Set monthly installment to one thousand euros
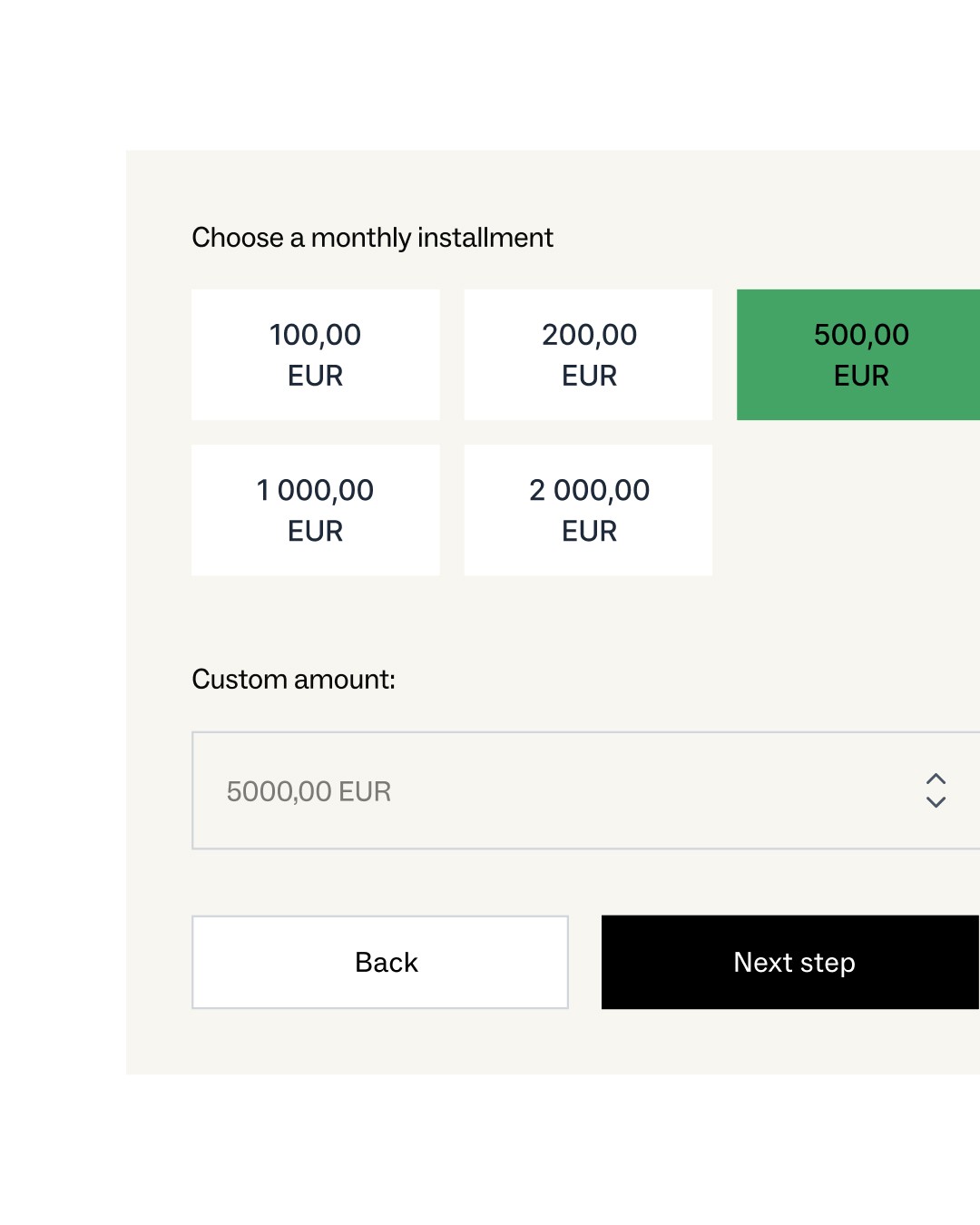This screenshot has height=1225, width=980. 316,510
